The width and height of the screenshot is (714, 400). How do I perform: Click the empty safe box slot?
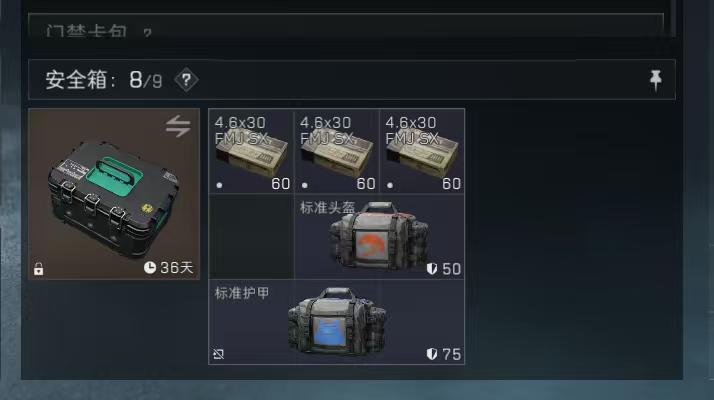251,236
